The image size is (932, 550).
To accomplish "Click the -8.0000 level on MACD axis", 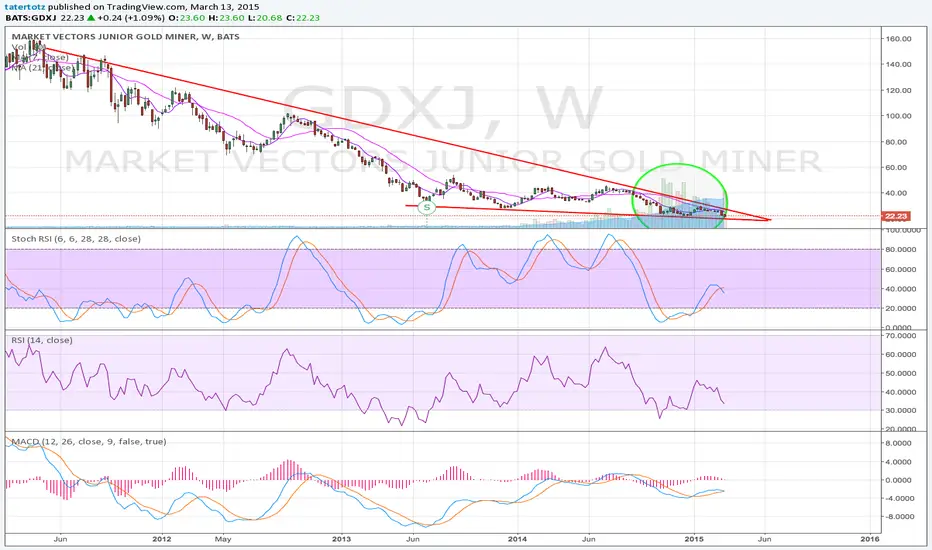I will (x=900, y=517).
